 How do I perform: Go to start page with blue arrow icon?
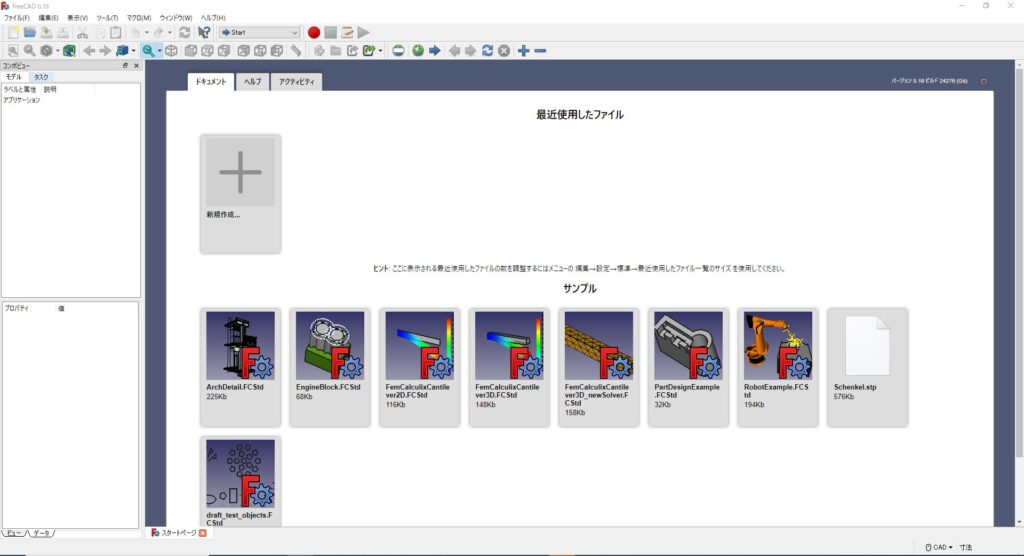click(x=435, y=51)
